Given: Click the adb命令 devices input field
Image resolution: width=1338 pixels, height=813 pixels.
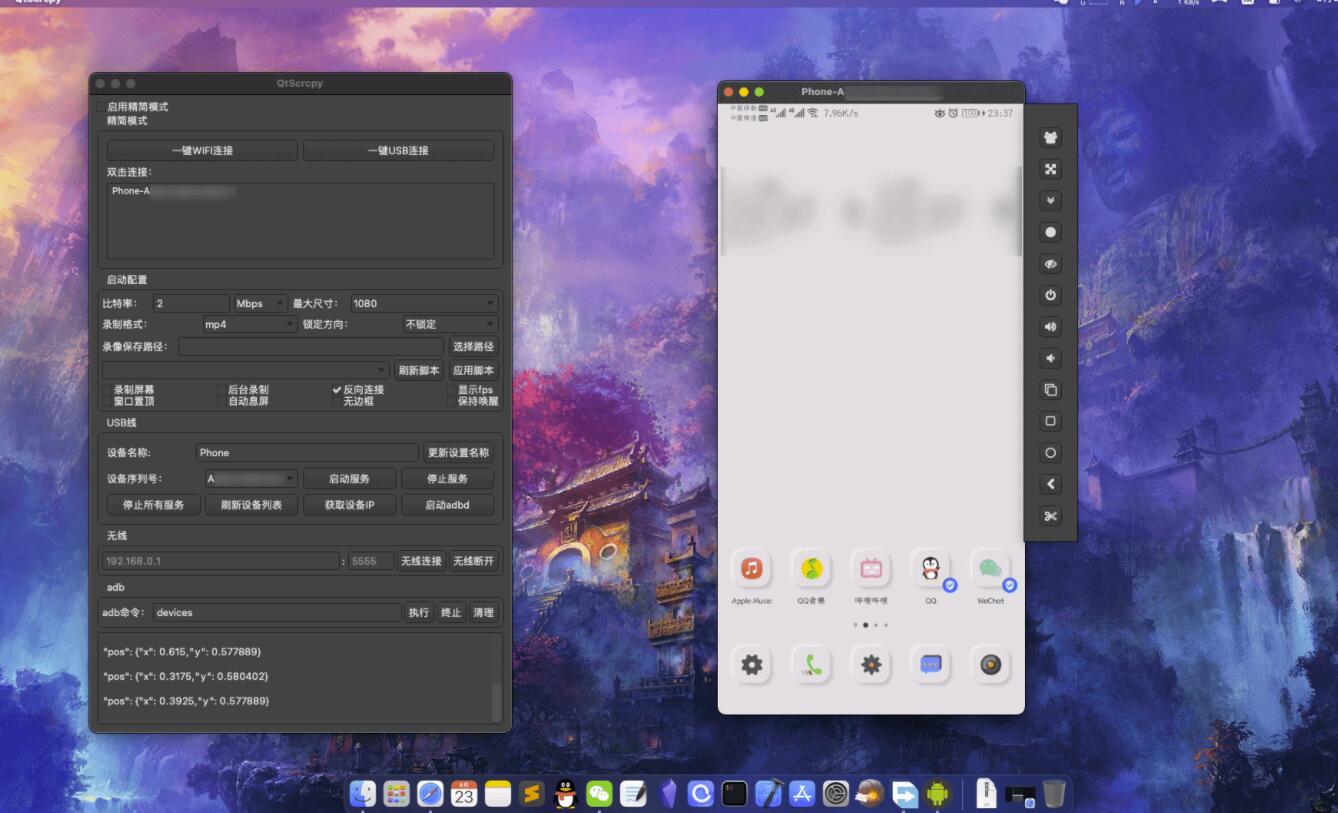Looking at the screenshot, I should 277,612.
